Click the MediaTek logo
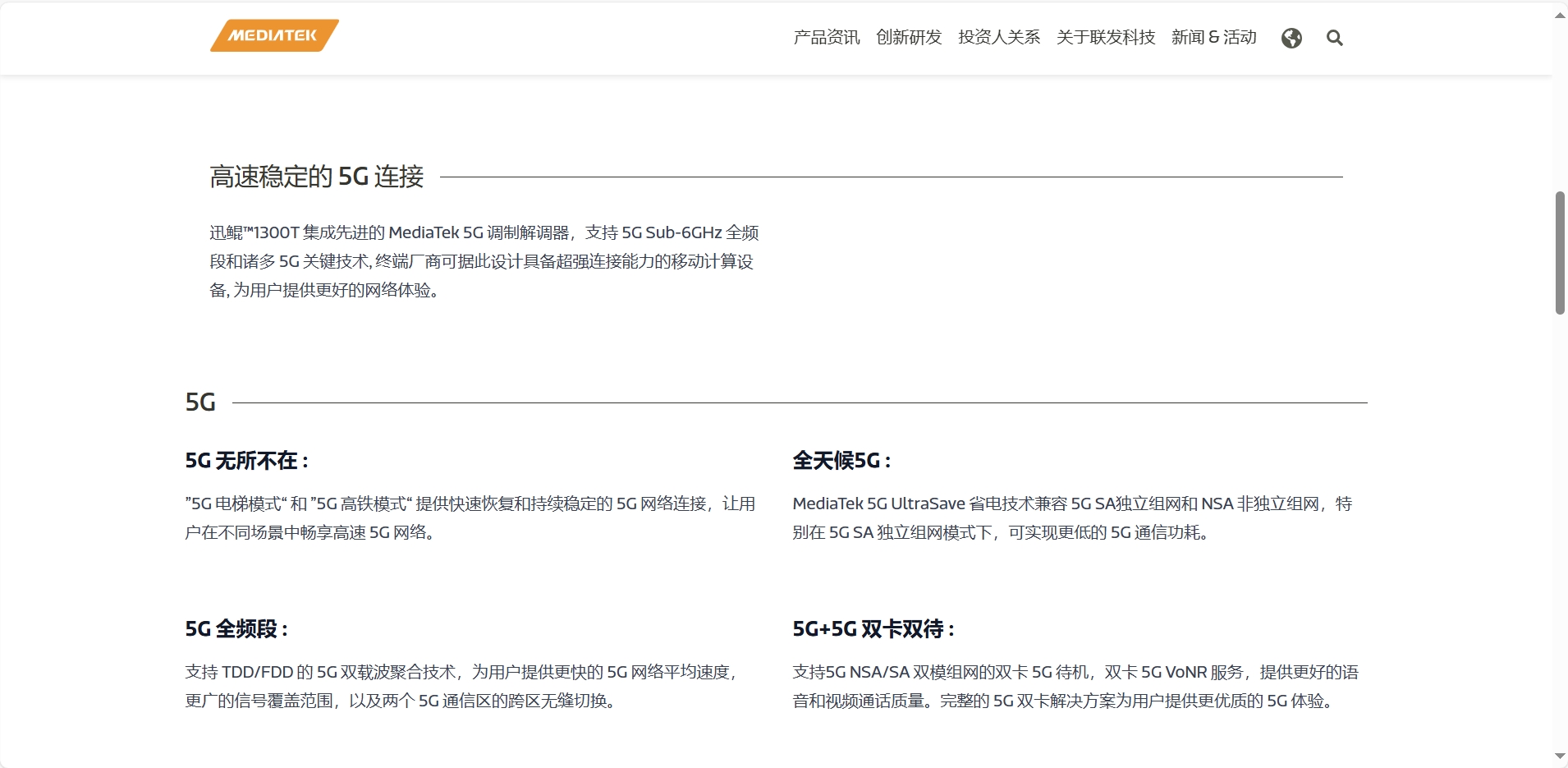 pyautogui.click(x=274, y=35)
